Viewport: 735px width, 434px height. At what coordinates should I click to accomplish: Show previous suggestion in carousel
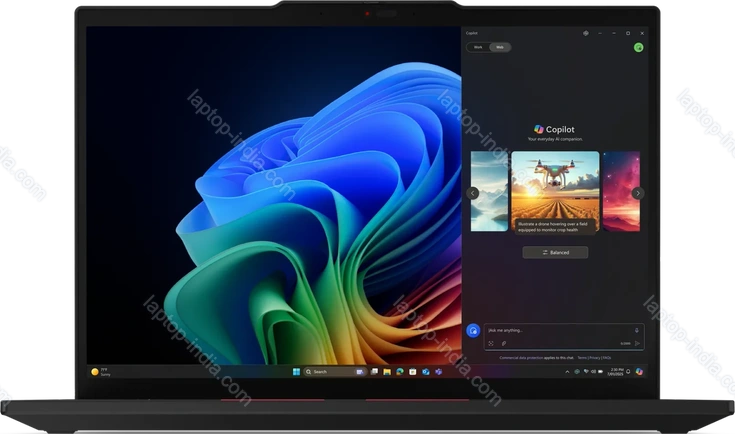473,193
